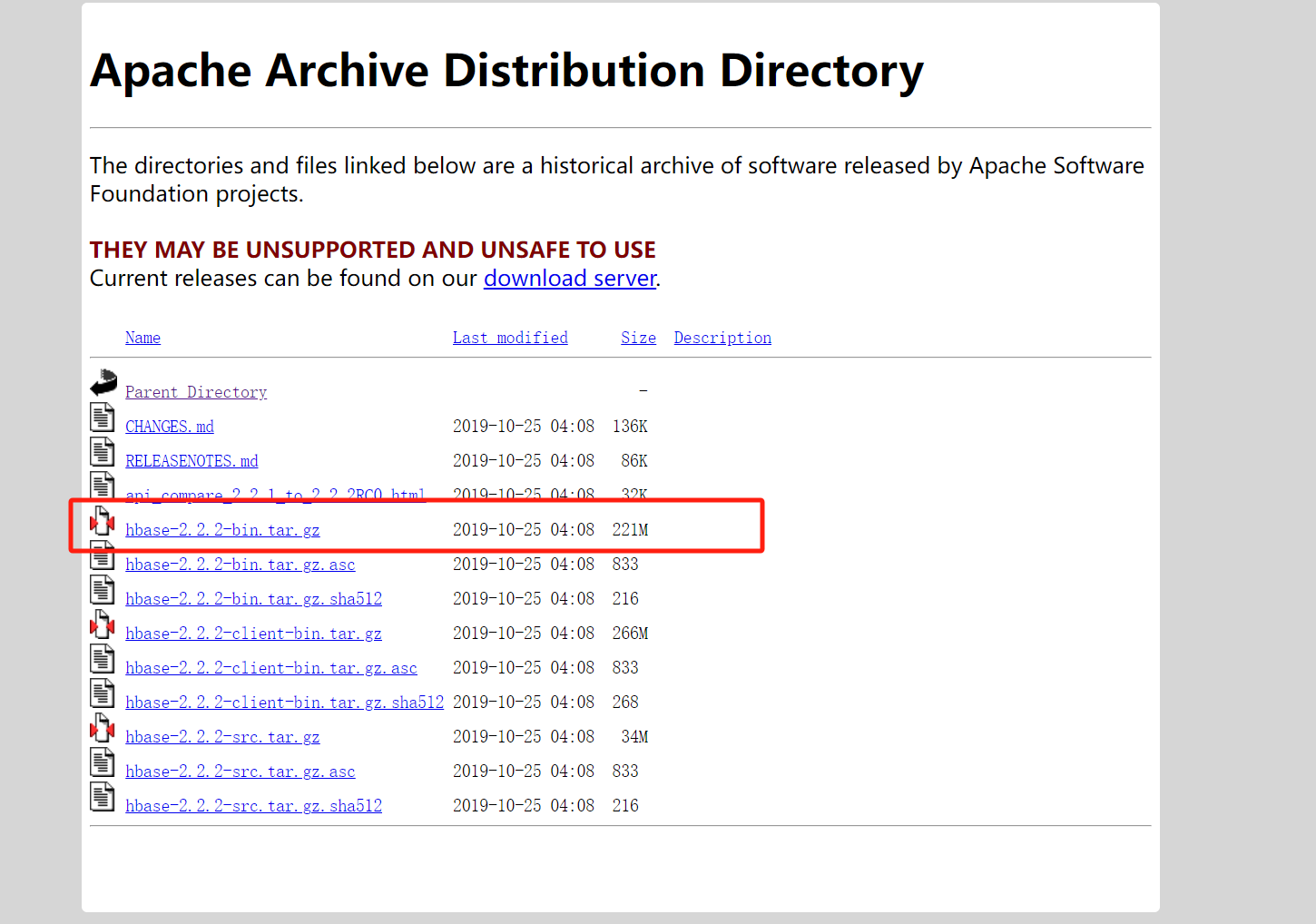Open the download server link
The height and width of the screenshot is (924, 1316).
(570, 279)
